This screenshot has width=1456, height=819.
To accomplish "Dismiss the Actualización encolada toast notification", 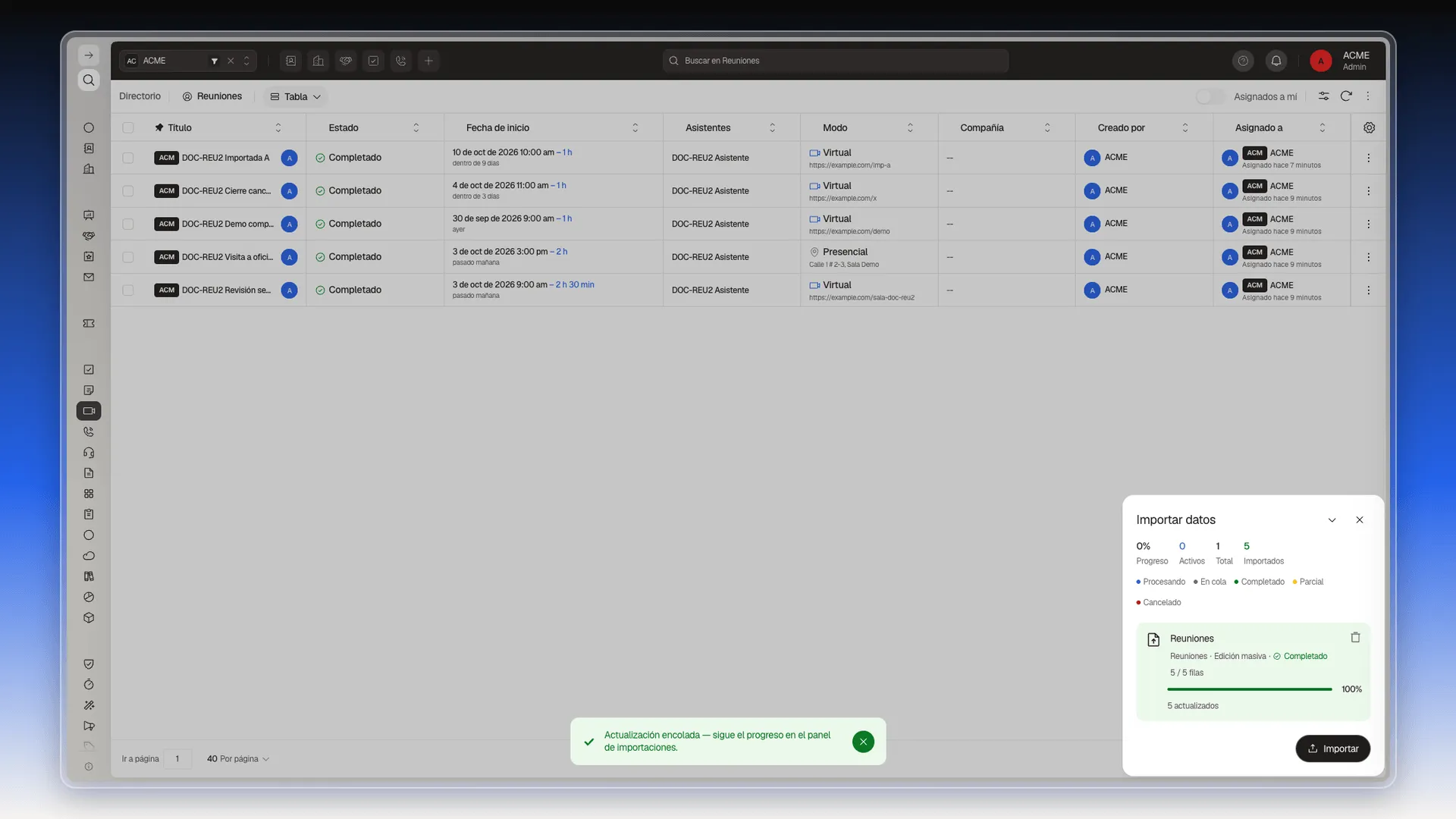I will point(863,742).
